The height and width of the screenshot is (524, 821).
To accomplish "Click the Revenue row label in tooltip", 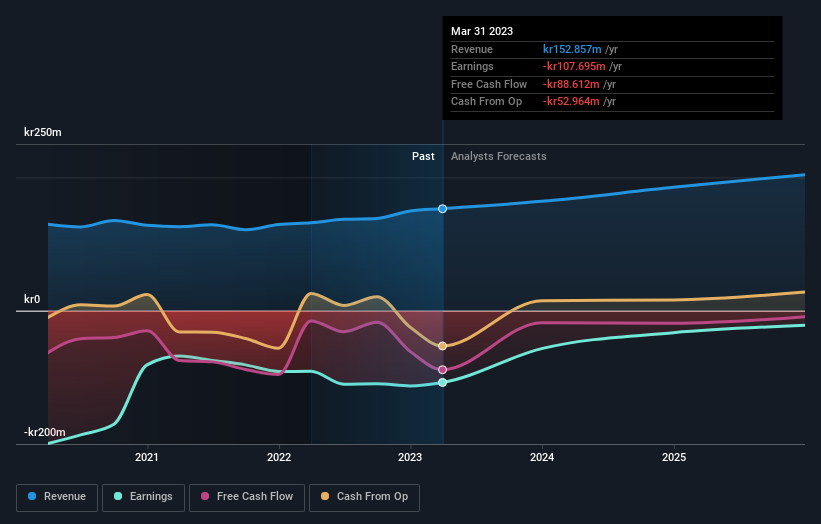I will point(472,49).
